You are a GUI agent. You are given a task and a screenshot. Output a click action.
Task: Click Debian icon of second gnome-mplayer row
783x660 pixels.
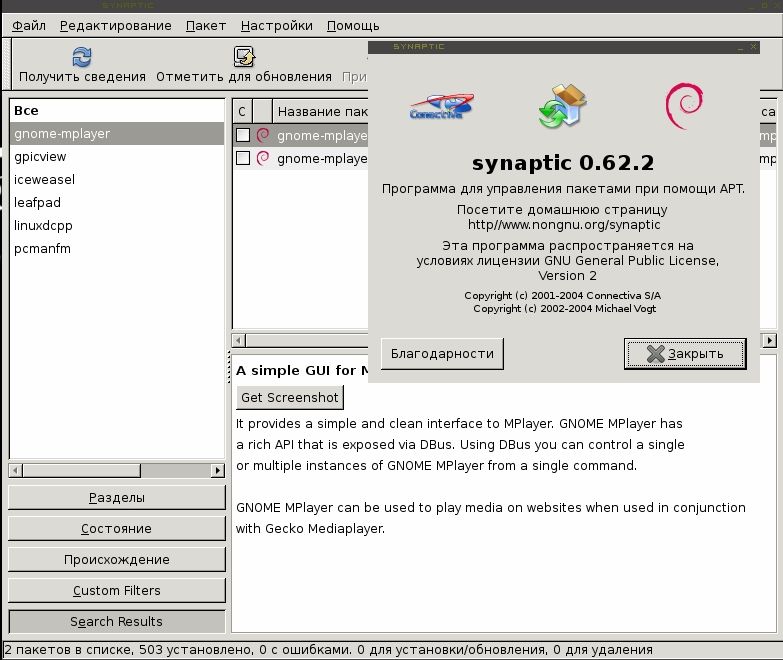(263, 158)
